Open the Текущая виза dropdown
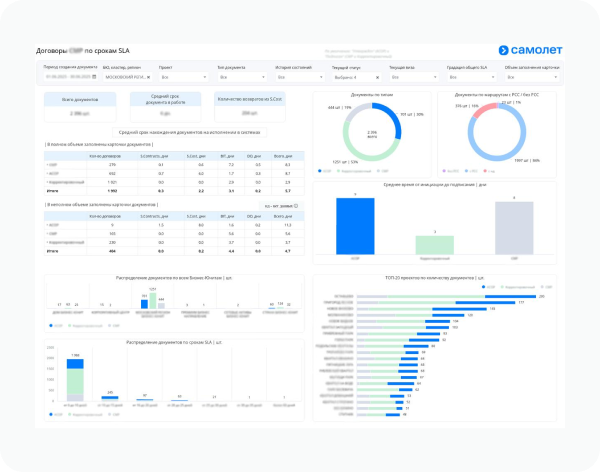This screenshot has width=600, height=472. tap(414, 77)
